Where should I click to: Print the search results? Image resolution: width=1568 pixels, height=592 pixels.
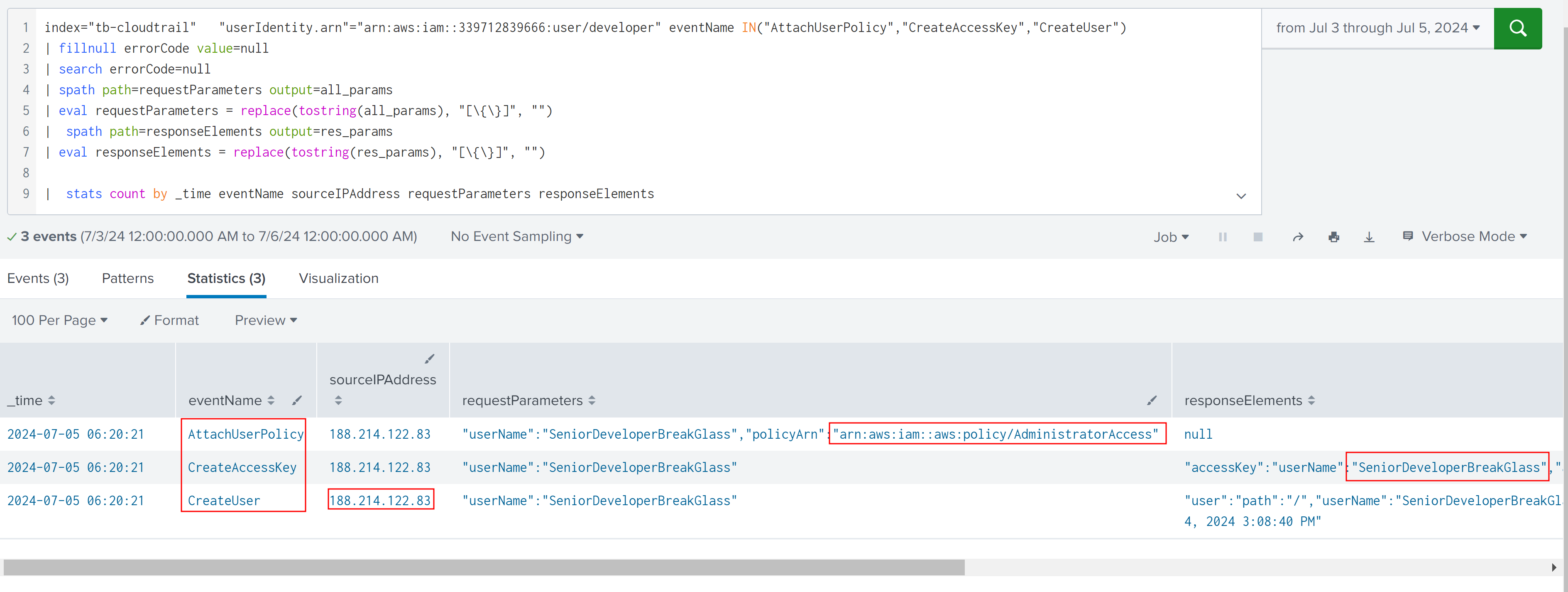coord(1333,237)
